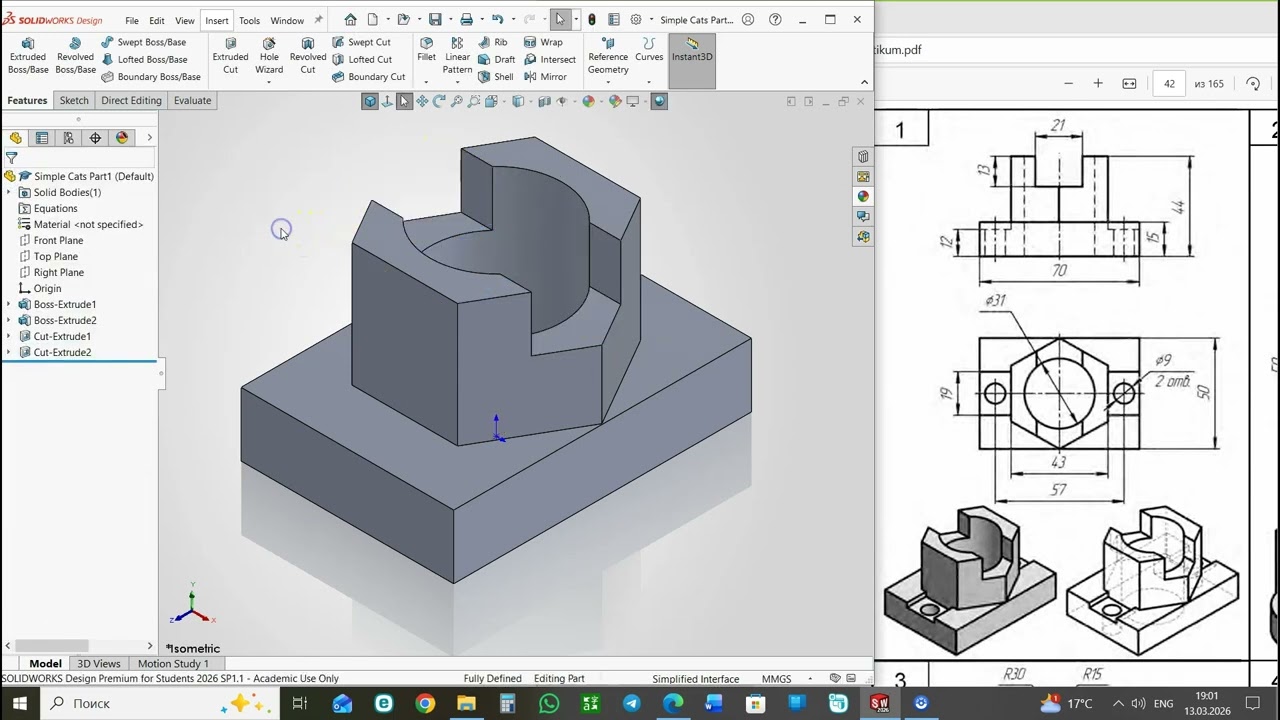Viewport: 1280px width, 720px height.
Task: Select the Intersect feature
Action: (549, 59)
